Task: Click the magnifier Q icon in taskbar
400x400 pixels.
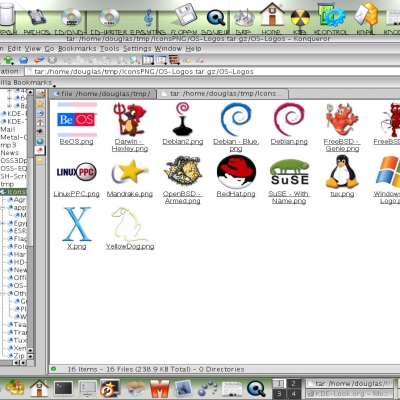Action: (x=256, y=388)
